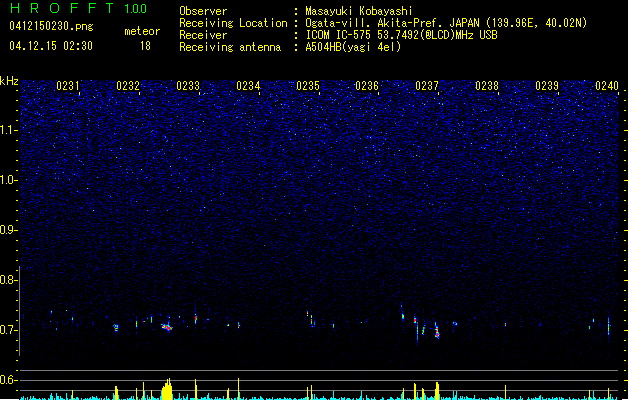Image resolution: width=629 pixels, height=400 pixels.
Task: Click the widest yellow power peak before 0233
Action: point(167,389)
